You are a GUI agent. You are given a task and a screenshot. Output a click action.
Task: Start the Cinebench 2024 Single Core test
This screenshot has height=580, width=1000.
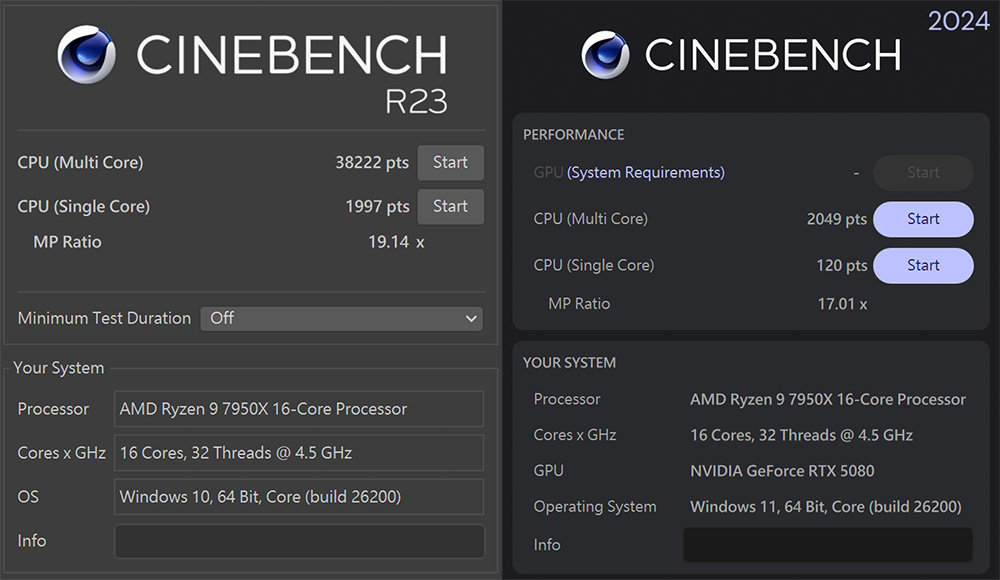tap(922, 265)
